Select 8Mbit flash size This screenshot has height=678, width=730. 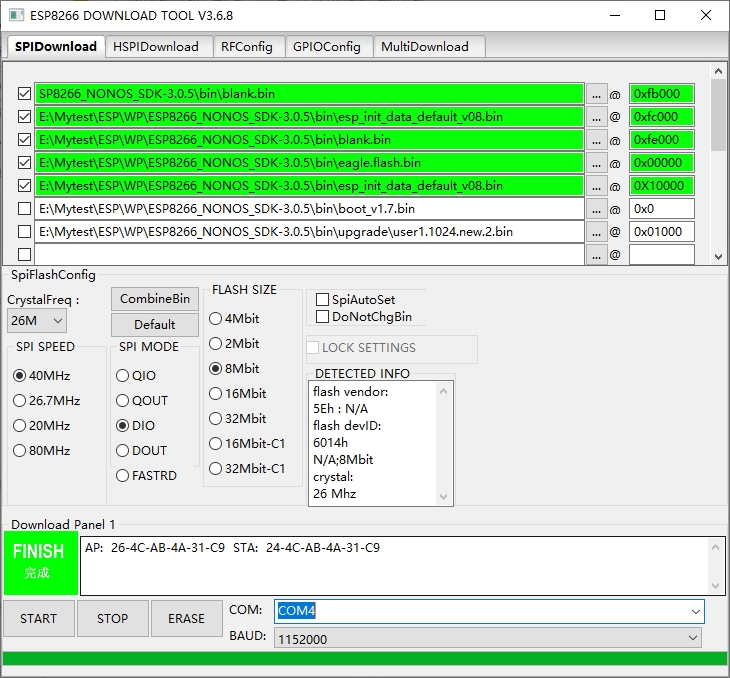(x=234, y=369)
